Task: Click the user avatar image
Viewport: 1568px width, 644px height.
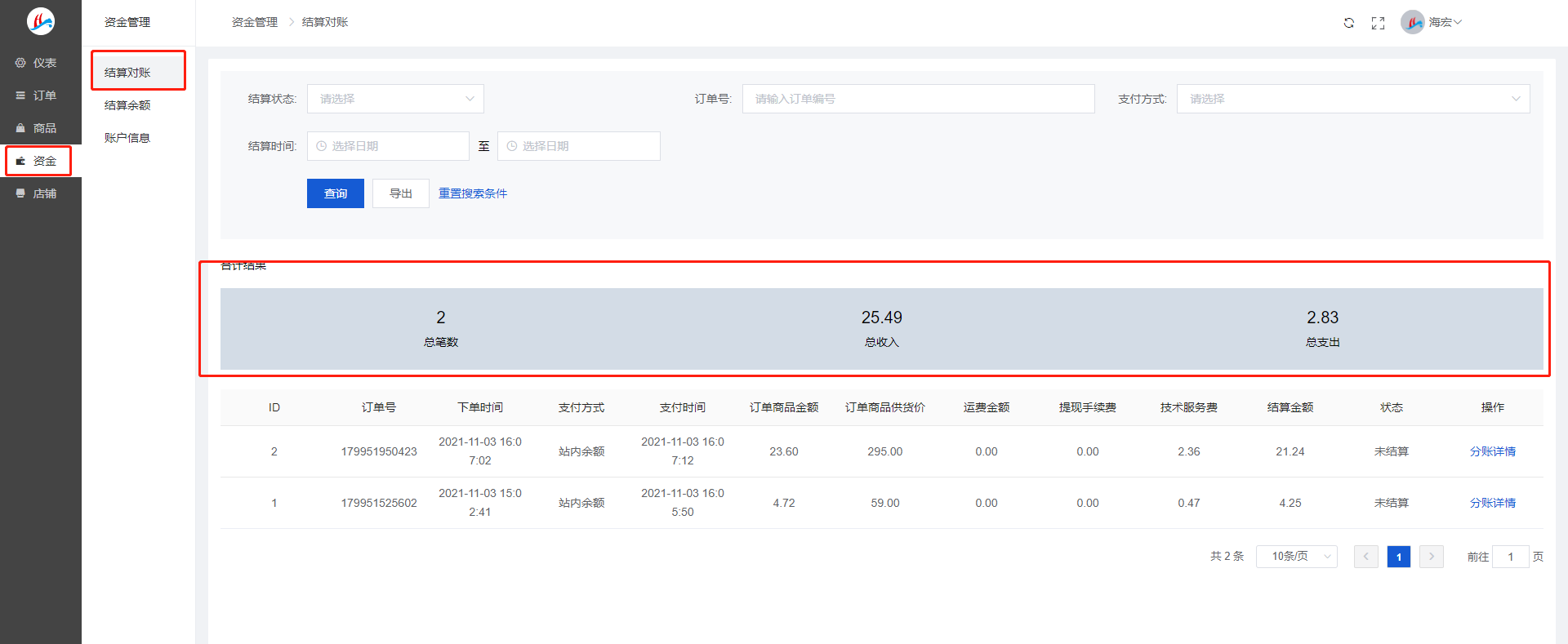Action: pos(1413,22)
